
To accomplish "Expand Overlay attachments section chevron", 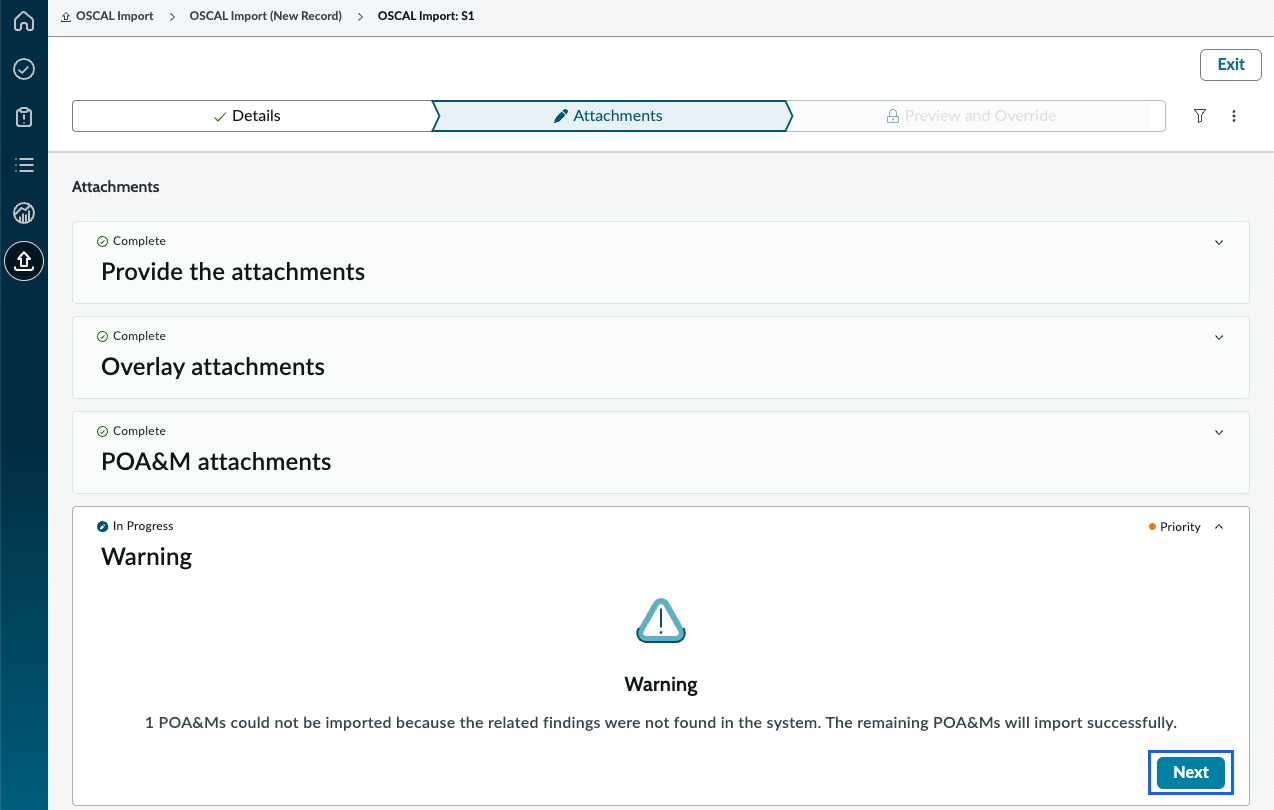I will (x=1219, y=337).
